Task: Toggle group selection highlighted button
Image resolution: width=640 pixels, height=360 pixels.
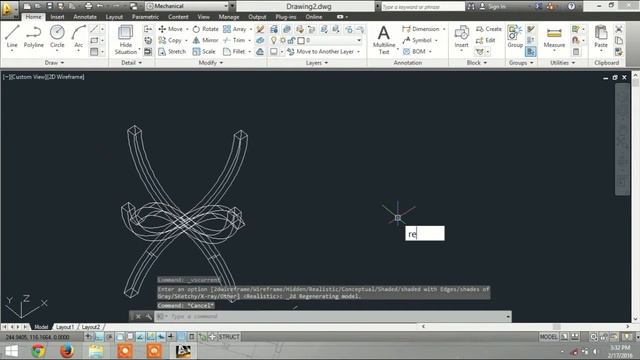Action: coord(531,51)
